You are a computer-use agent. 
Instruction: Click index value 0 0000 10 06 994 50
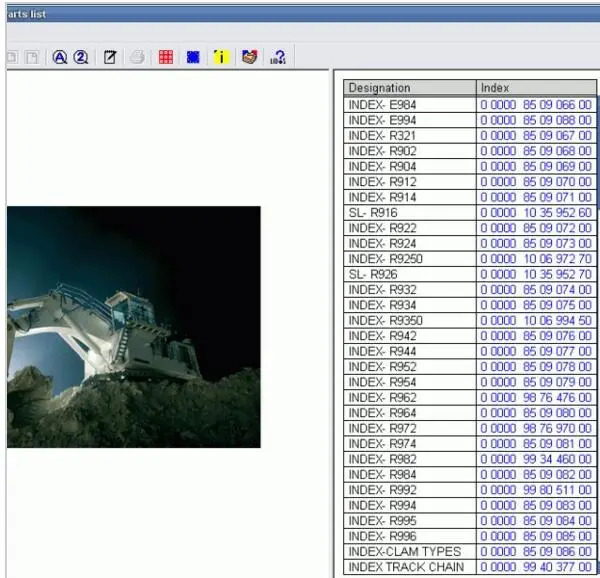pyautogui.click(x=536, y=321)
